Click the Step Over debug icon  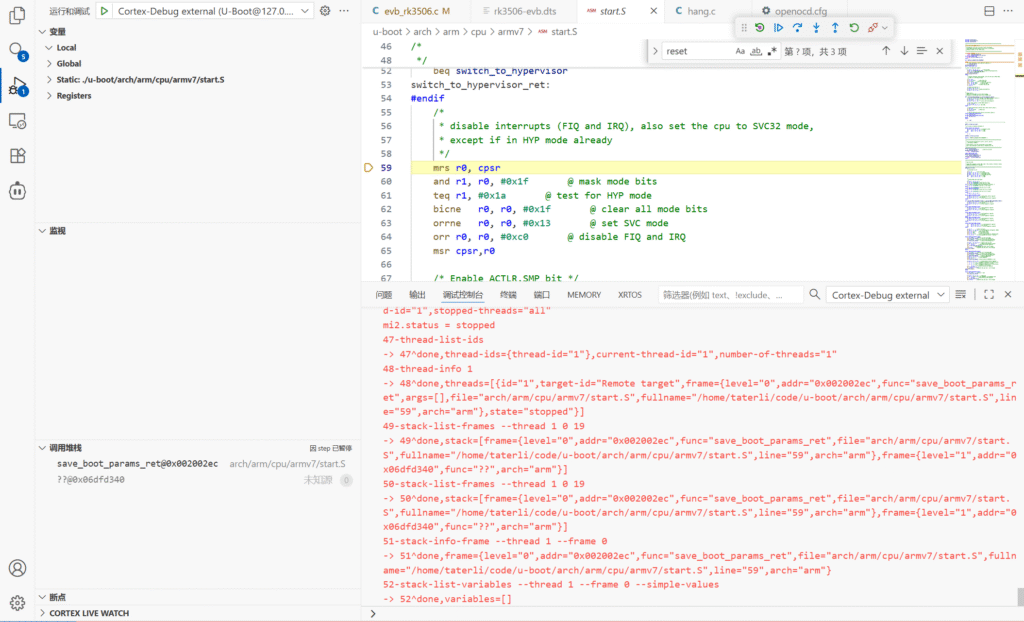[797, 28]
